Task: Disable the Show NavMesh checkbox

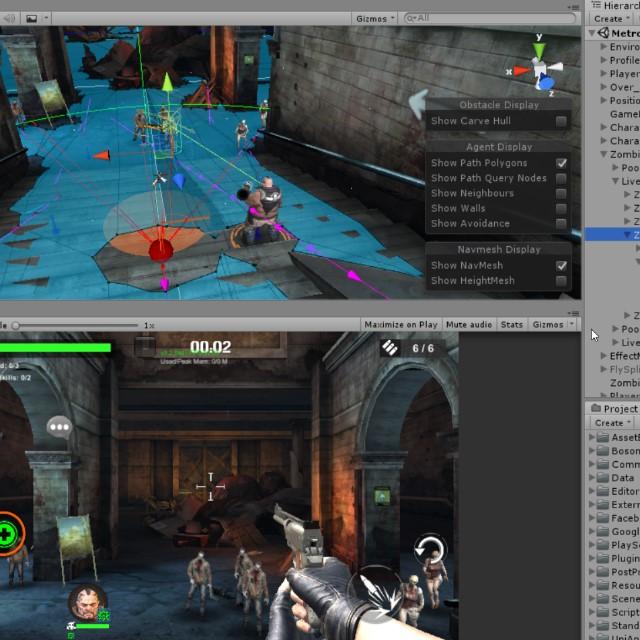Action: coord(561,265)
